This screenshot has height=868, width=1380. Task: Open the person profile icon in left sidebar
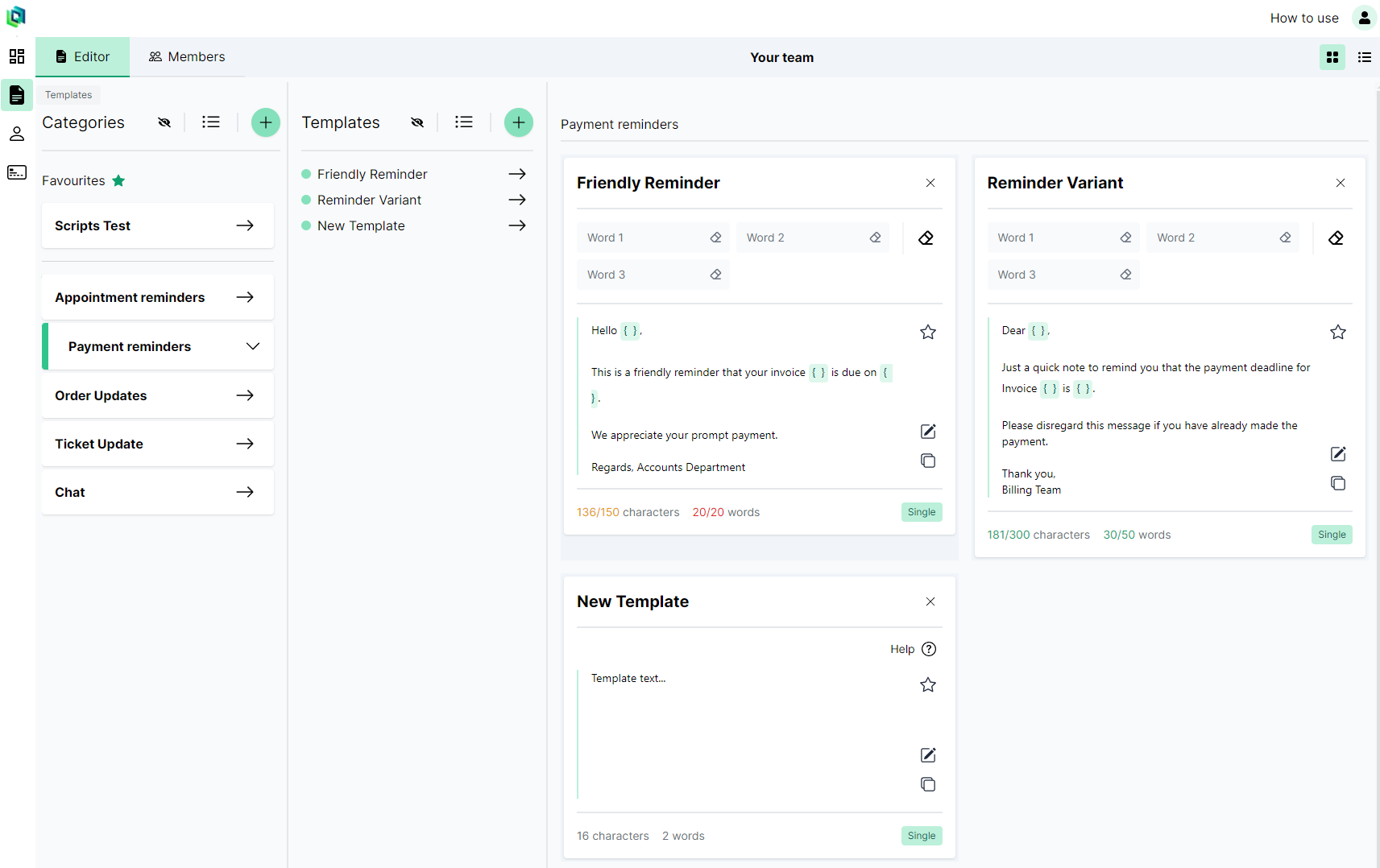pos(17,134)
